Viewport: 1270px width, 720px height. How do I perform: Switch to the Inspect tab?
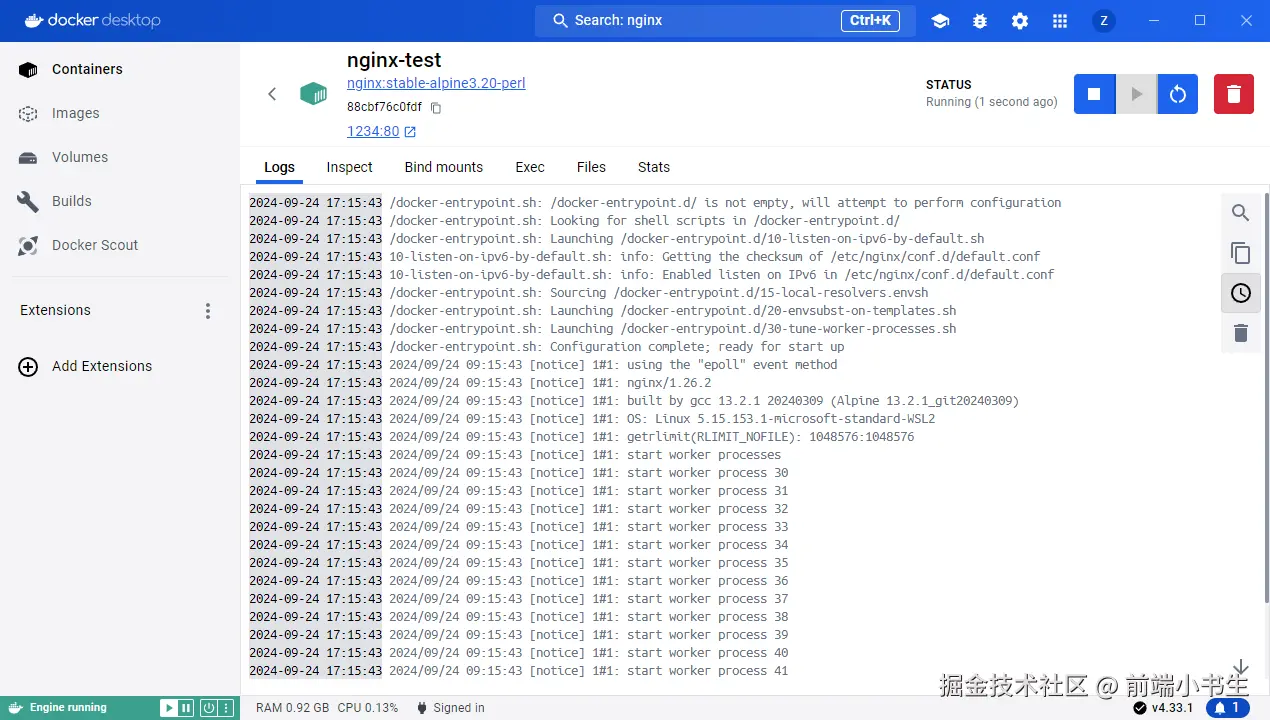click(x=349, y=167)
